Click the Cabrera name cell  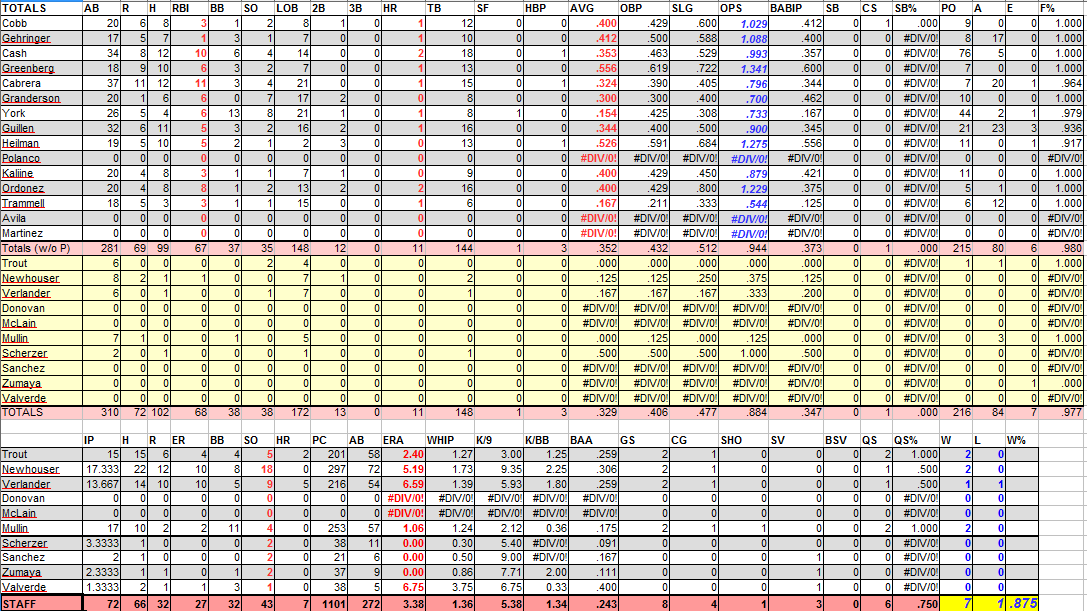tap(42, 83)
